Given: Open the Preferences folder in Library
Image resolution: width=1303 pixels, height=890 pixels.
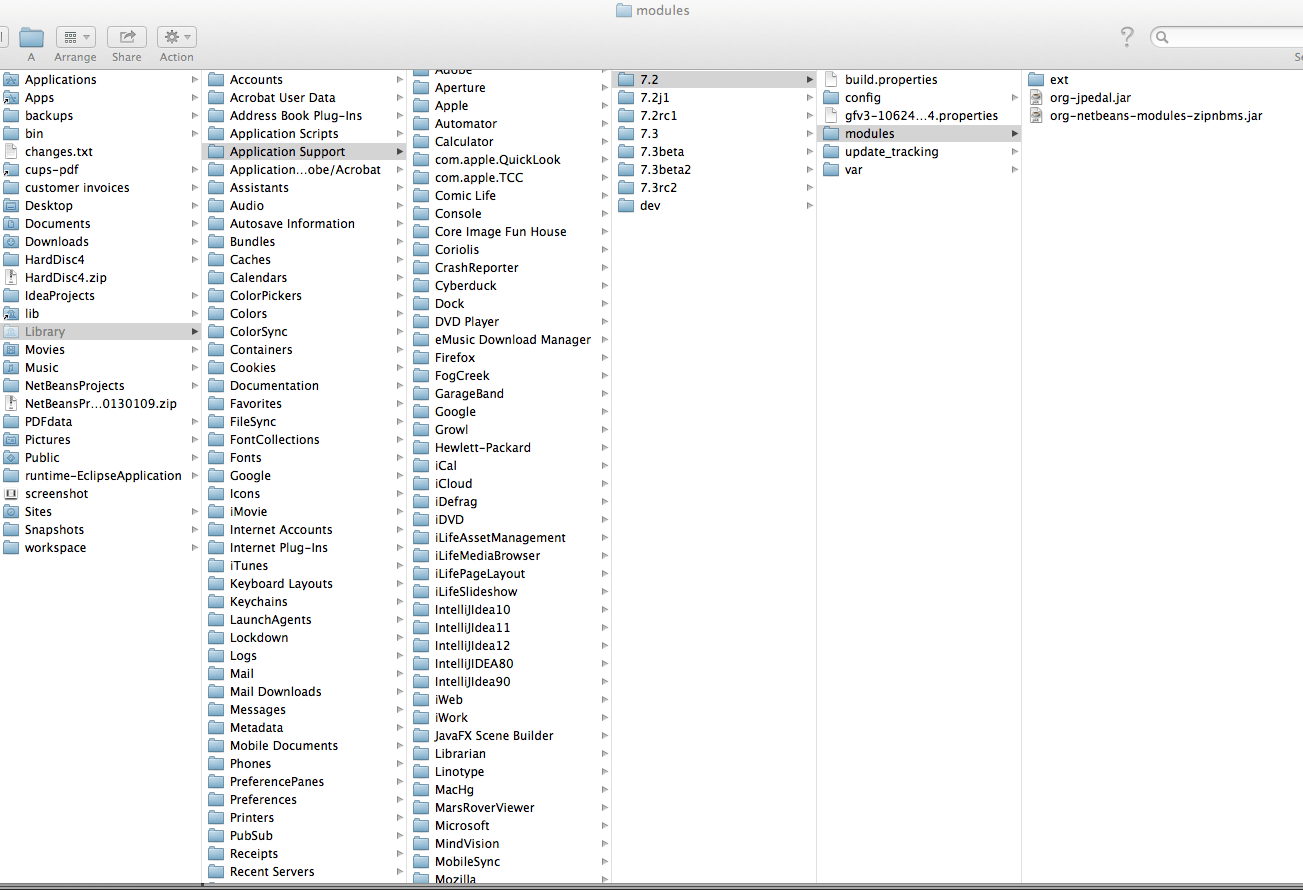Looking at the screenshot, I should (x=263, y=800).
